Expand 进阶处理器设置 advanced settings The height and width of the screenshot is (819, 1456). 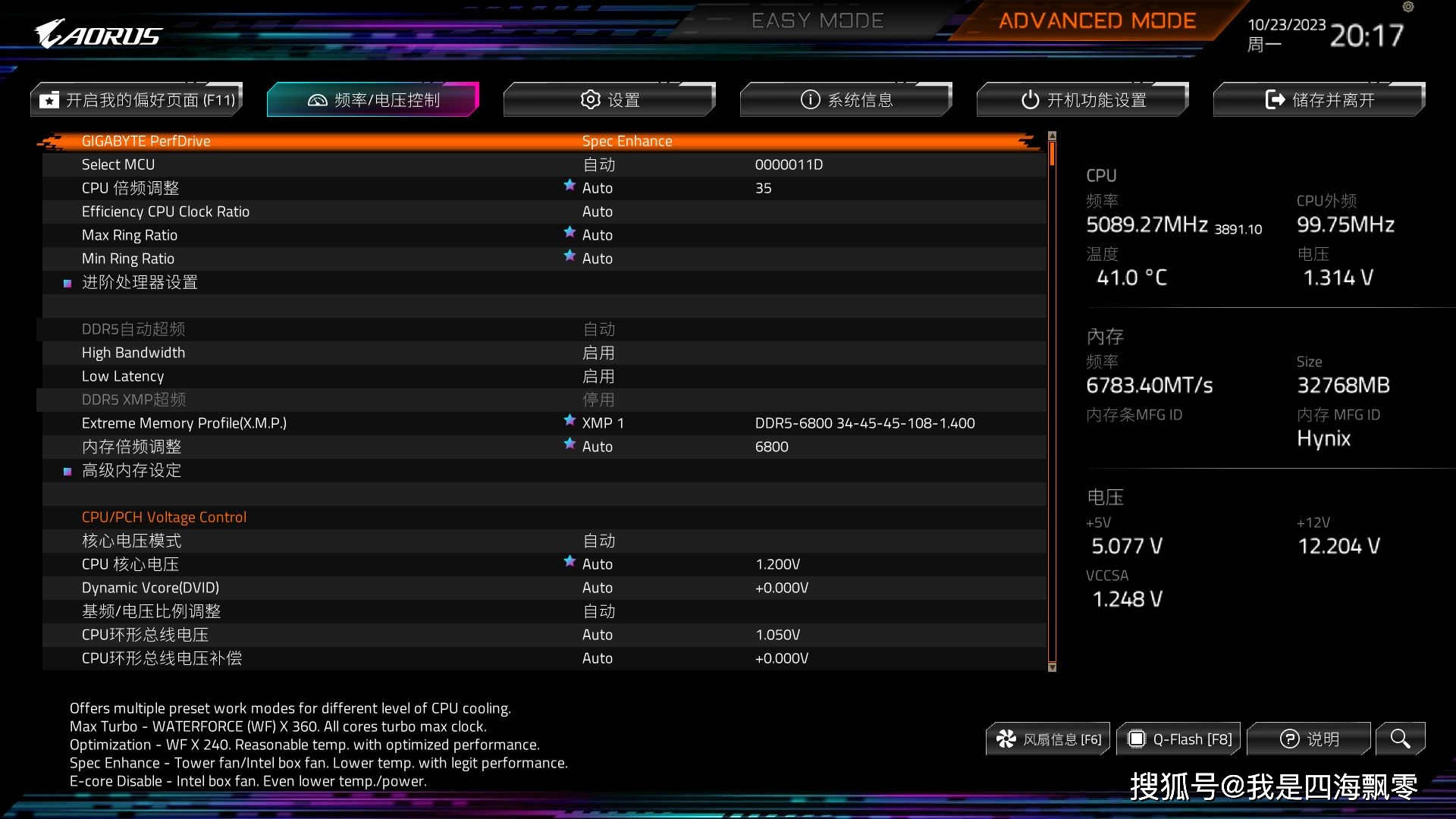click(x=139, y=281)
